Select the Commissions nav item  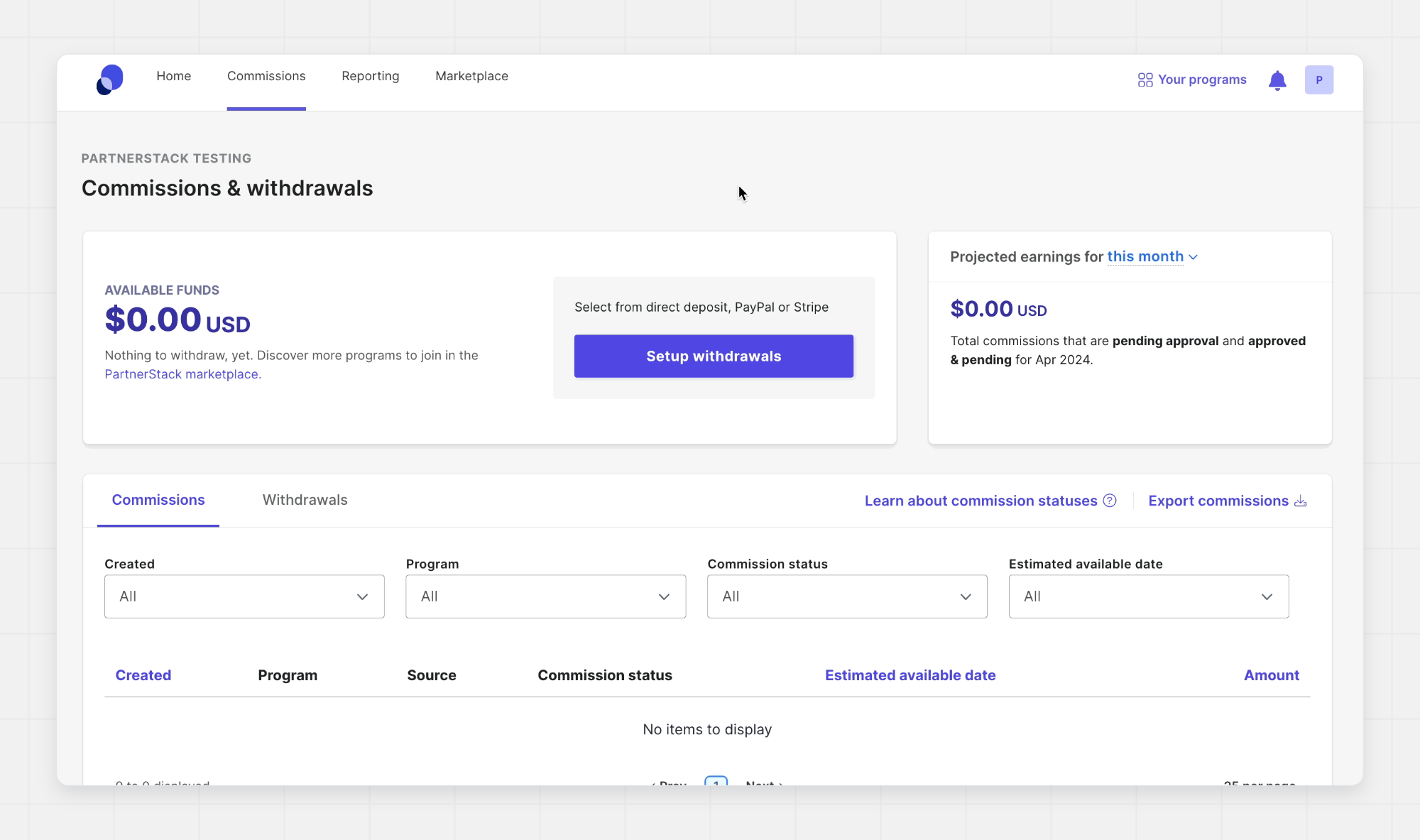click(266, 76)
